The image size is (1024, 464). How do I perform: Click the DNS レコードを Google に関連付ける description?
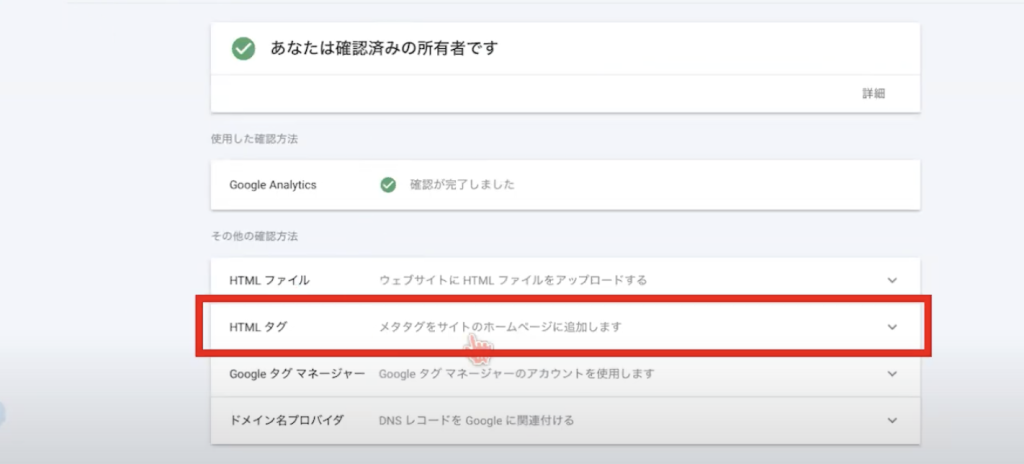(476, 420)
